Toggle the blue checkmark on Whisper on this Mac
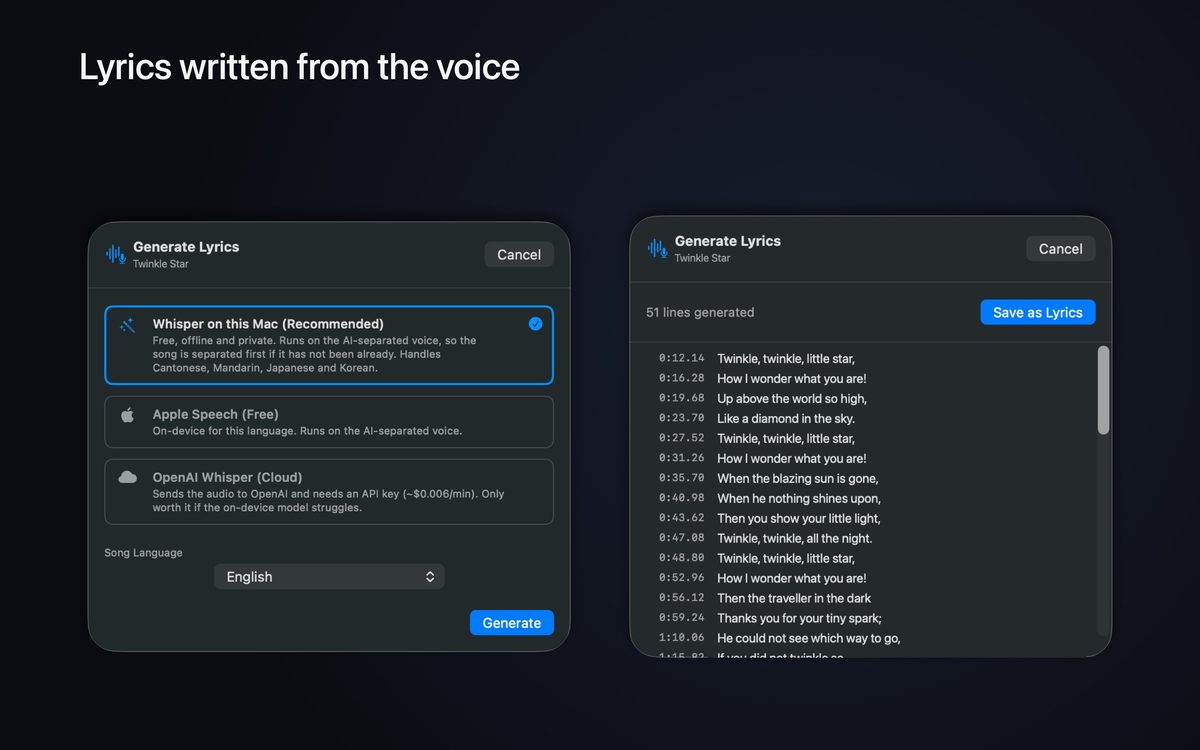This screenshot has width=1200, height=750. [x=536, y=323]
